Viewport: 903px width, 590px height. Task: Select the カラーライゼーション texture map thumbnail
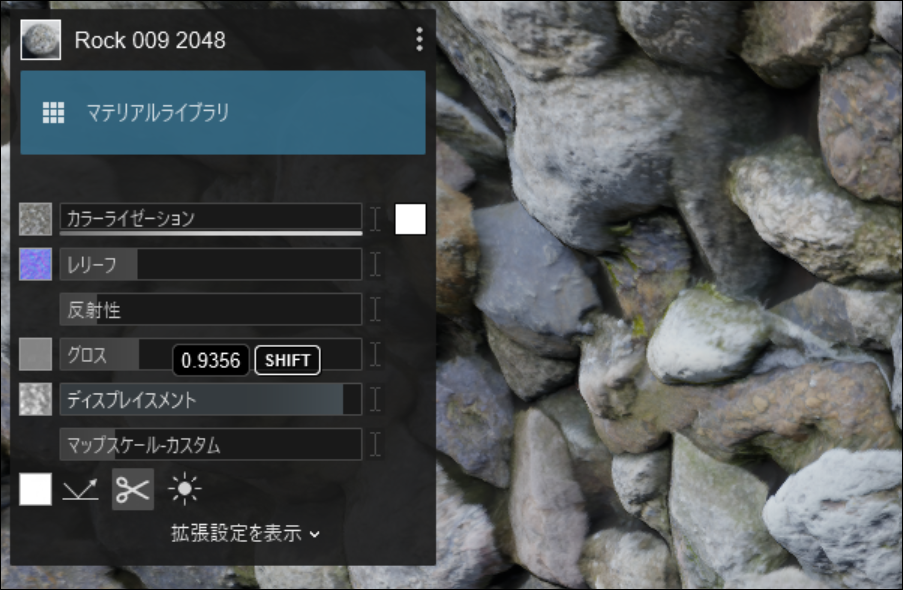point(36,219)
